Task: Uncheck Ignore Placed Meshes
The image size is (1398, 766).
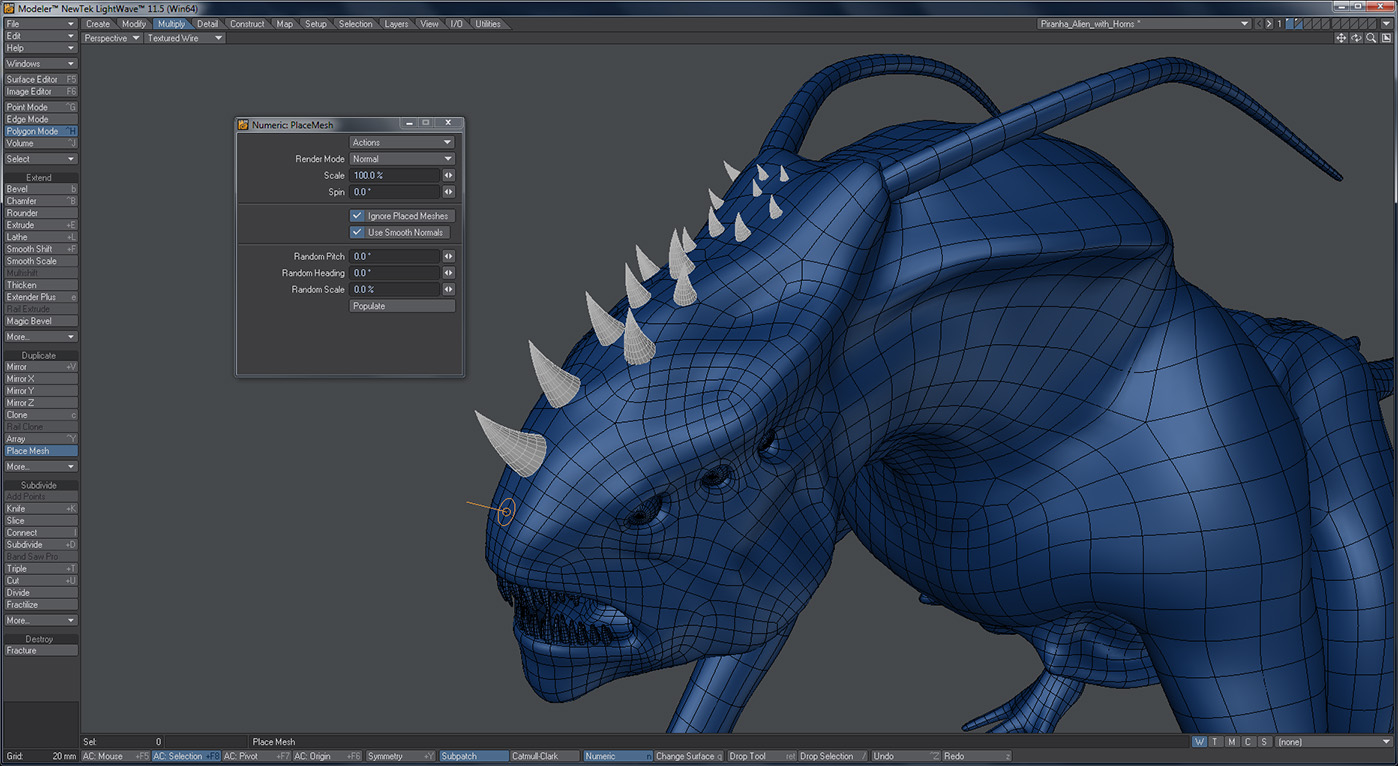Action: pyautogui.click(x=357, y=216)
